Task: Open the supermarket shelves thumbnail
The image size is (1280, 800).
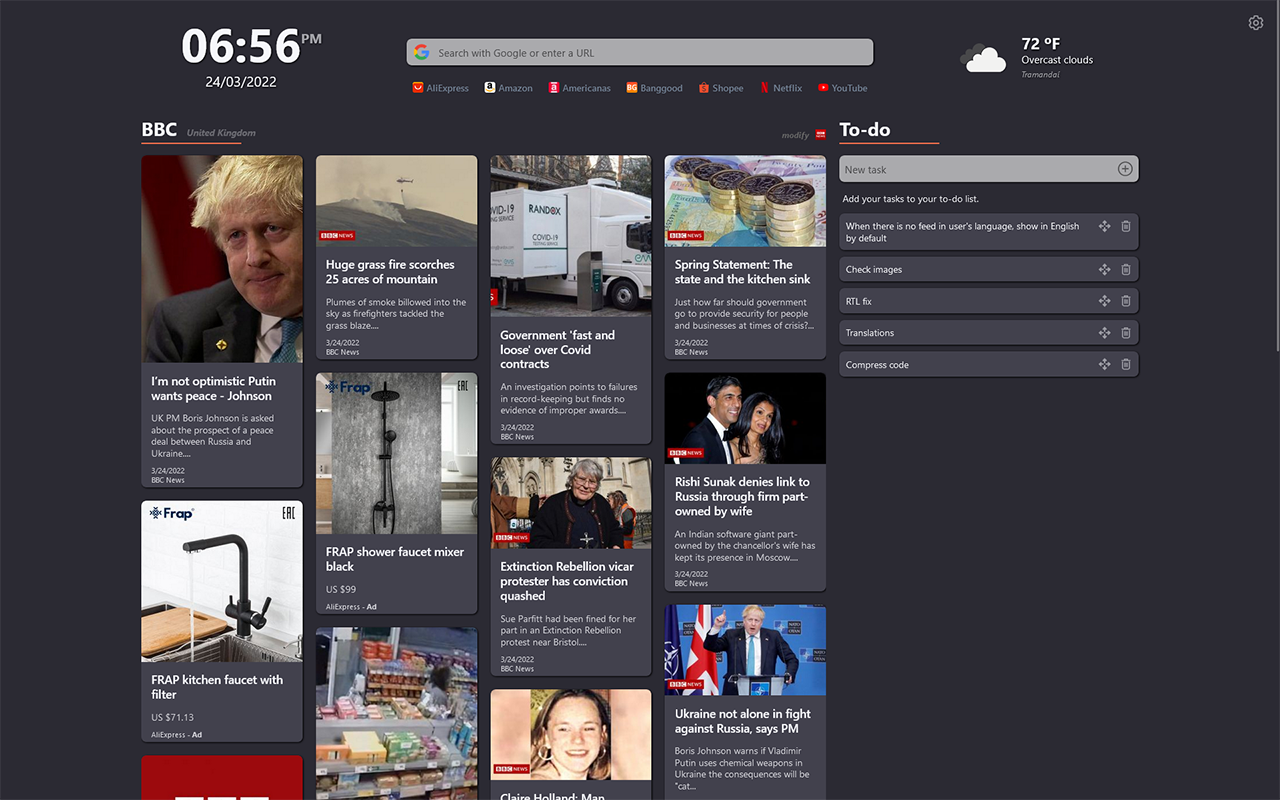Action: coord(397,713)
